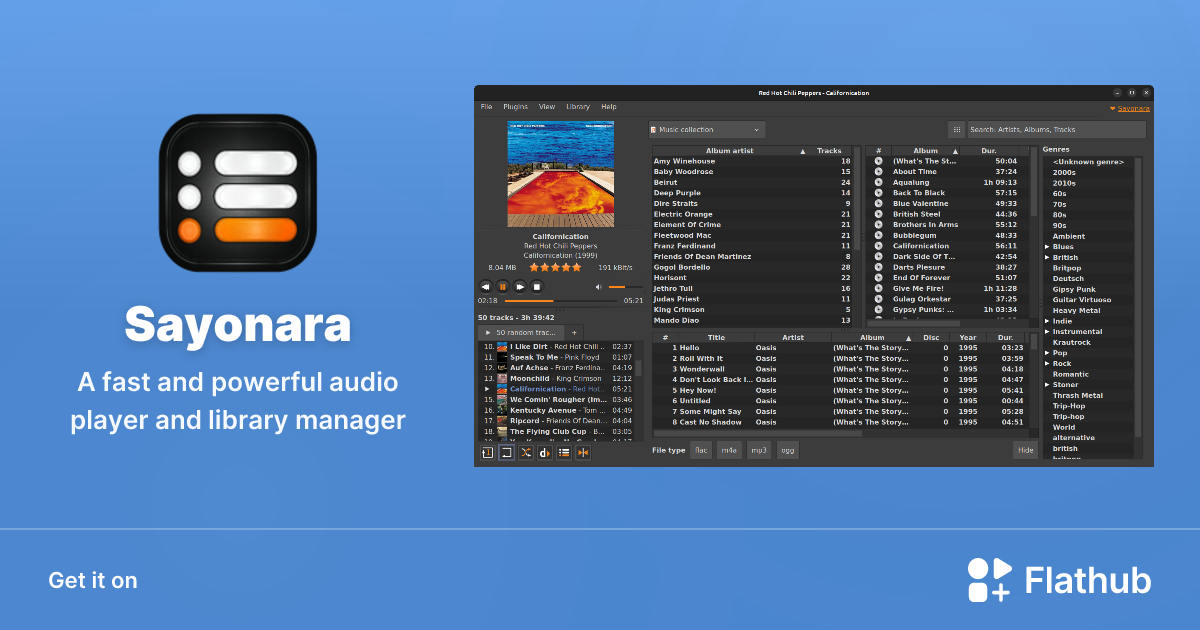Pause playback with the orange pause button
Viewport: 1200px width, 630px height.
click(503, 286)
